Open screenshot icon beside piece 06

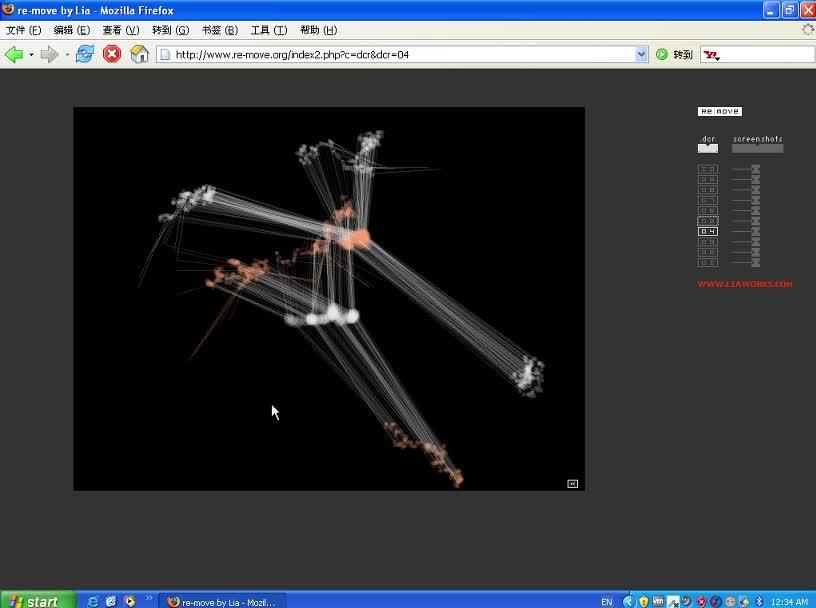click(756, 211)
